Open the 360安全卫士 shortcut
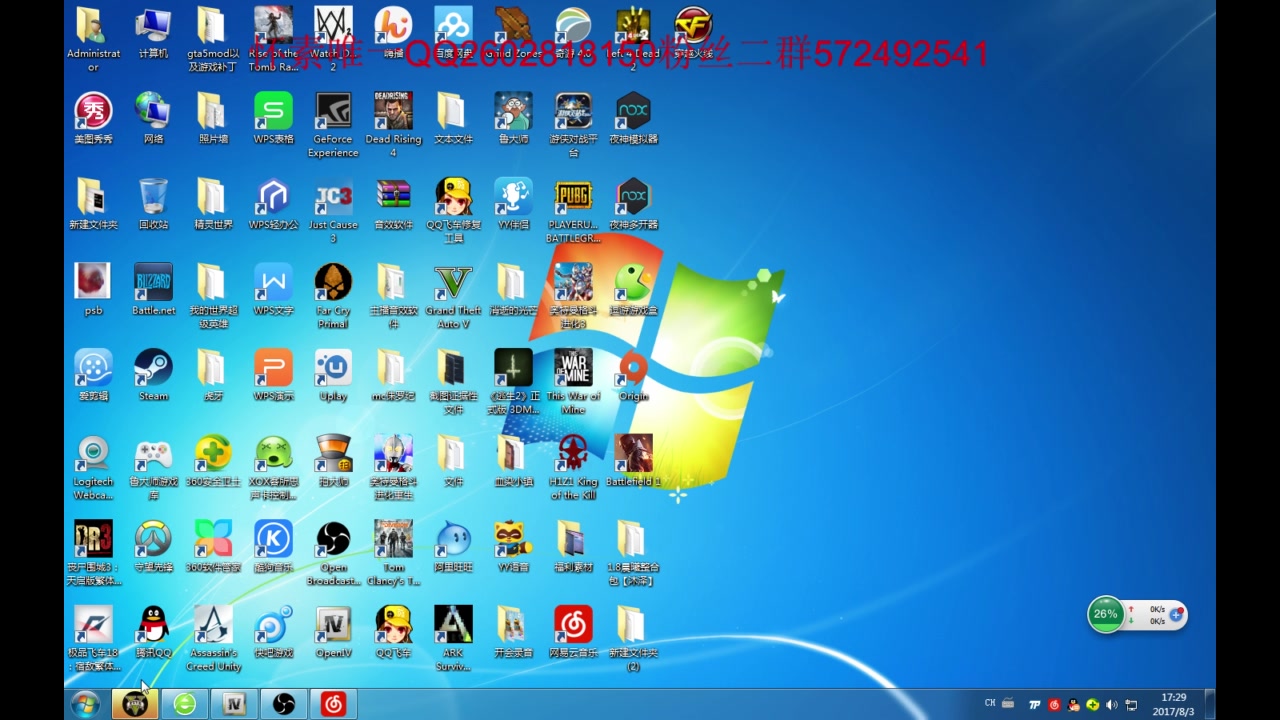Screen dimensions: 1280x720 (x=213, y=461)
